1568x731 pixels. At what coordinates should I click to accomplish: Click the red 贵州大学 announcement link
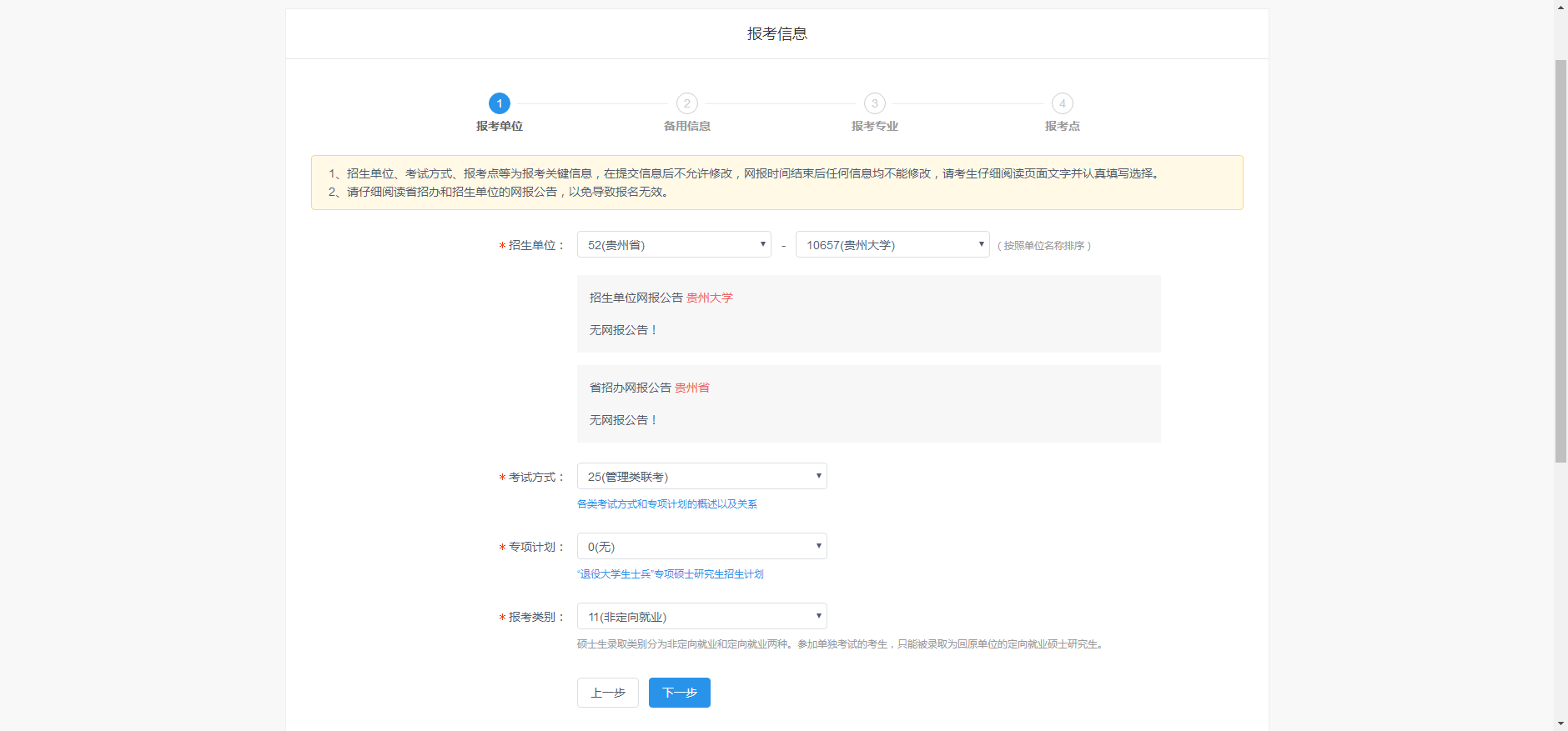coord(709,298)
